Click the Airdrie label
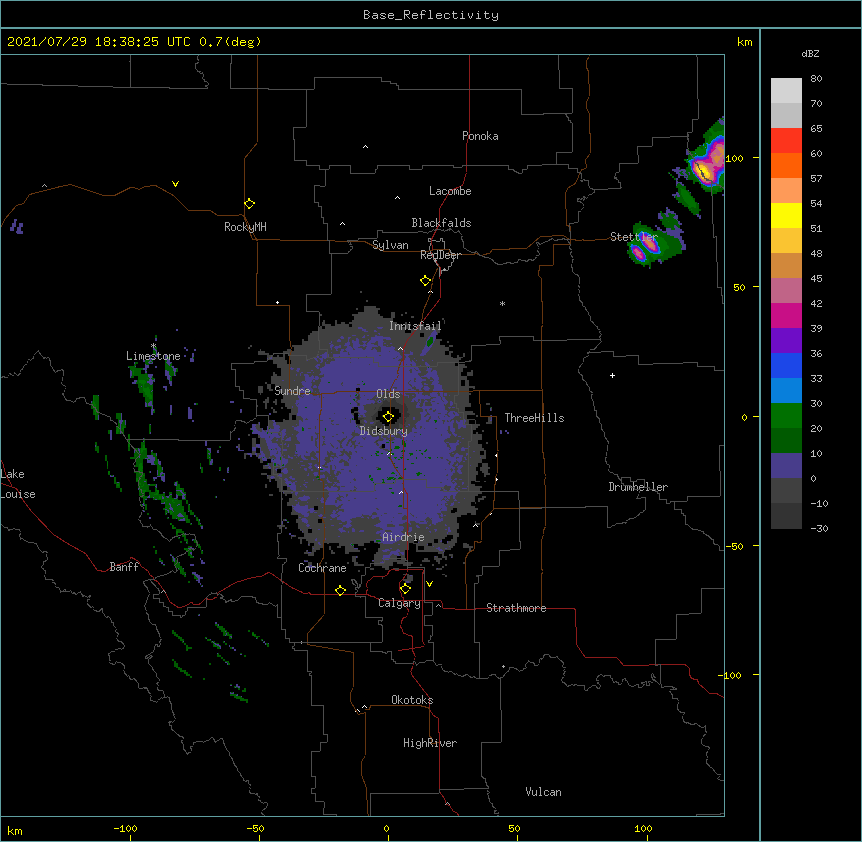The image size is (862, 842). pyautogui.click(x=403, y=537)
